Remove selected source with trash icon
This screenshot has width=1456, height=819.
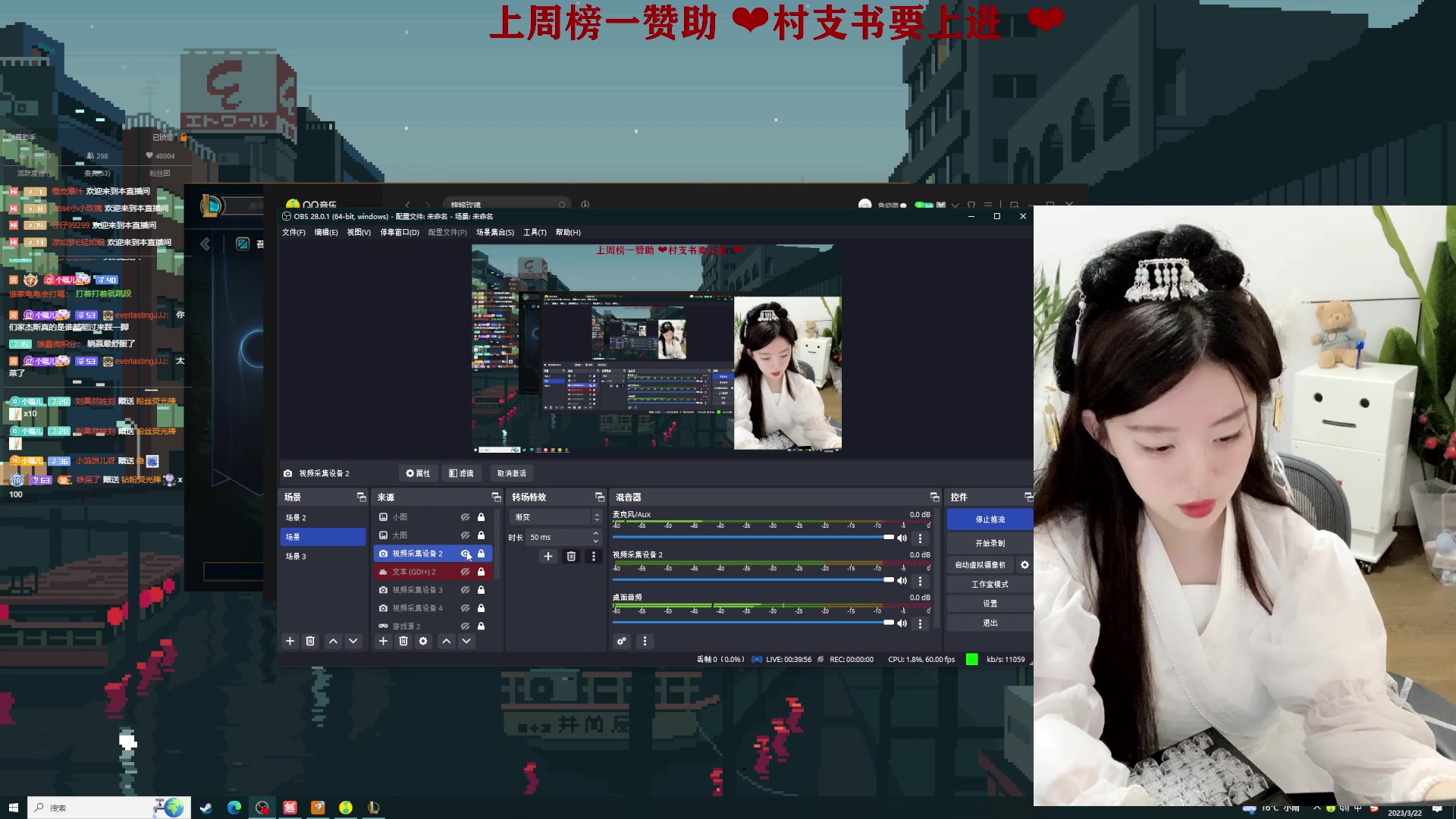coord(403,642)
